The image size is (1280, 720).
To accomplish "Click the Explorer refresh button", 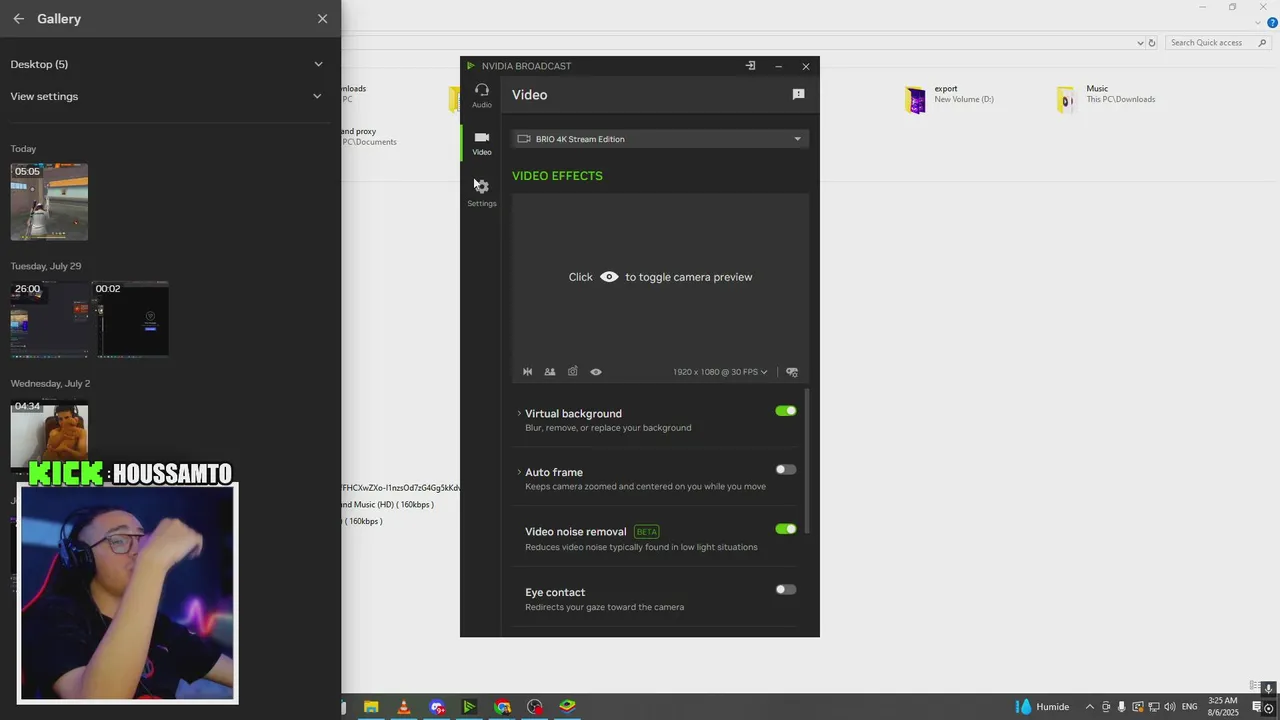I will (1152, 43).
